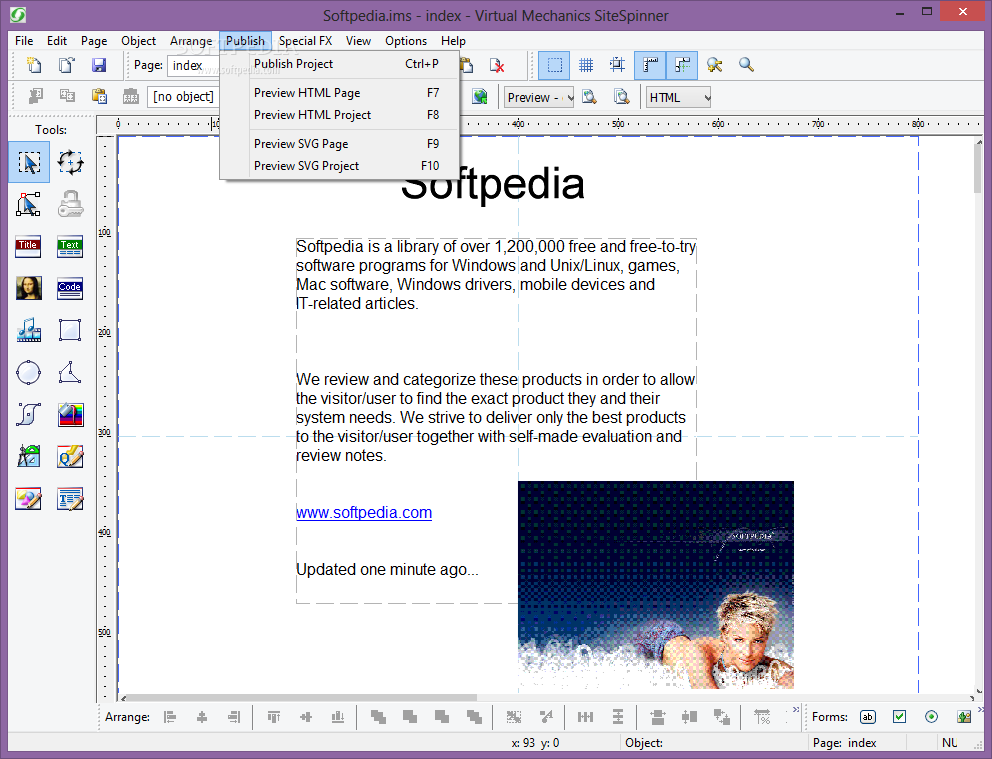Open the Quick editor pencil tool
This screenshot has width=992, height=759.
(70, 456)
